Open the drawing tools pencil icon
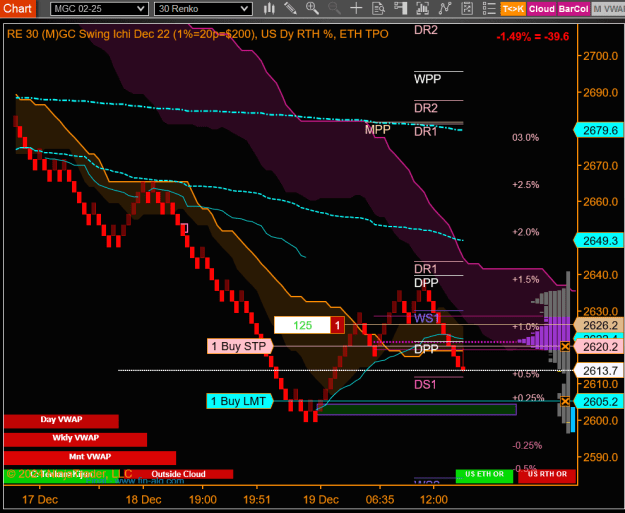The width and height of the screenshot is (625, 513). pos(290,8)
